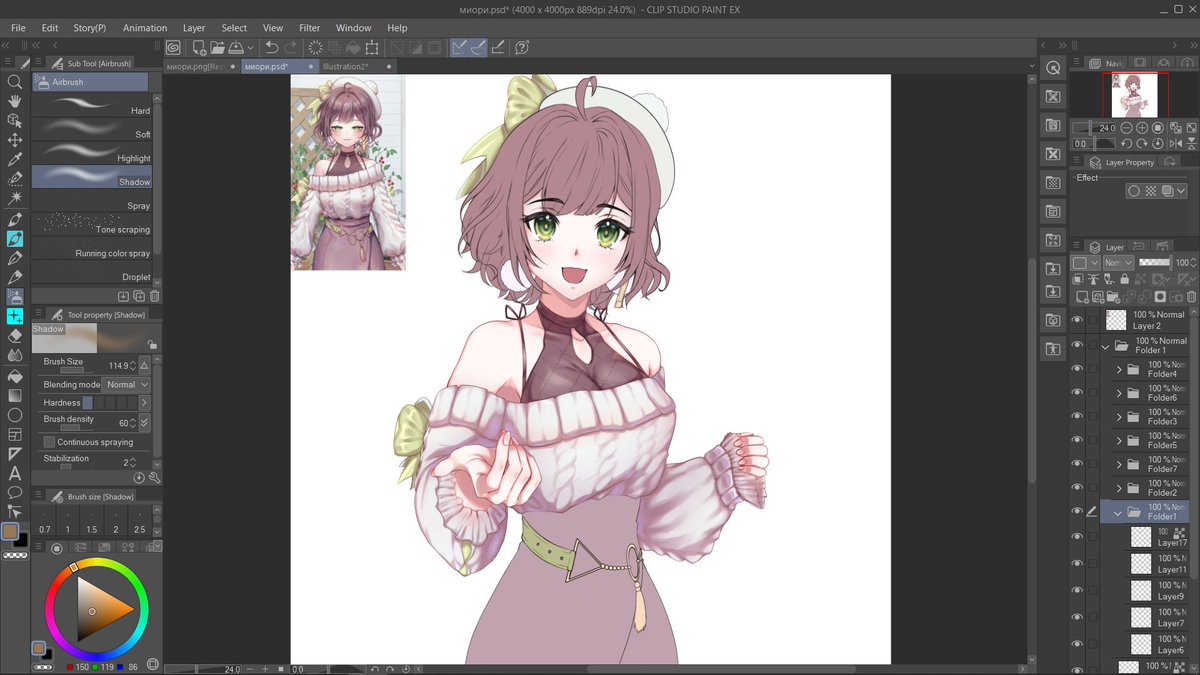
Task: Open the Window menu
Action: point(354,28)
